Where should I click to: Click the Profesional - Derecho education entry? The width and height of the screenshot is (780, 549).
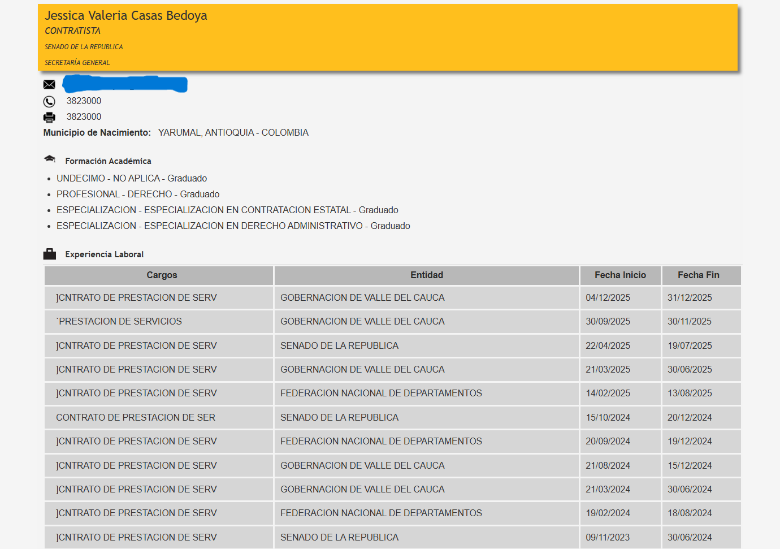(x=137, y=194)
